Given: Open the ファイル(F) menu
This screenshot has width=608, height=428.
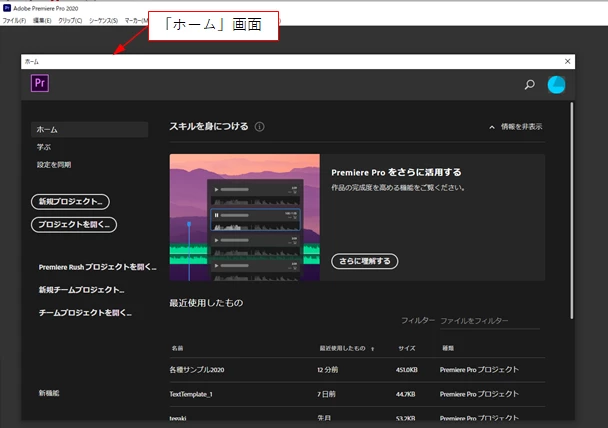Looking at the screenshot, I should click(x=14, y=21).
